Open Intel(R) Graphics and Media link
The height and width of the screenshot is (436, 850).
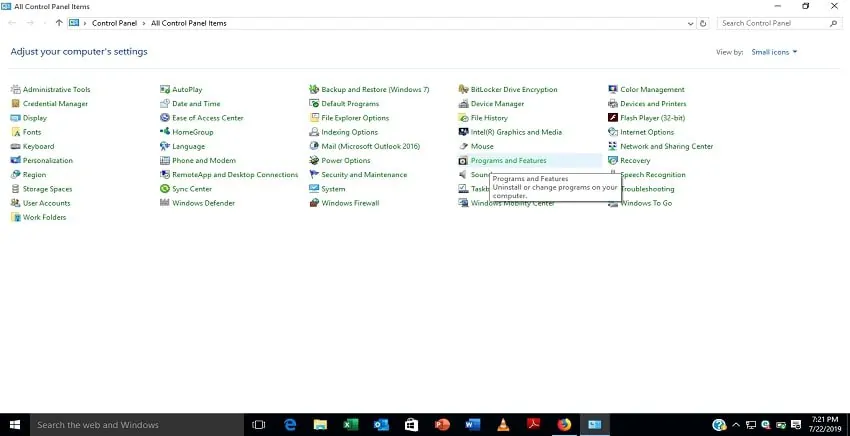point(517,132)
